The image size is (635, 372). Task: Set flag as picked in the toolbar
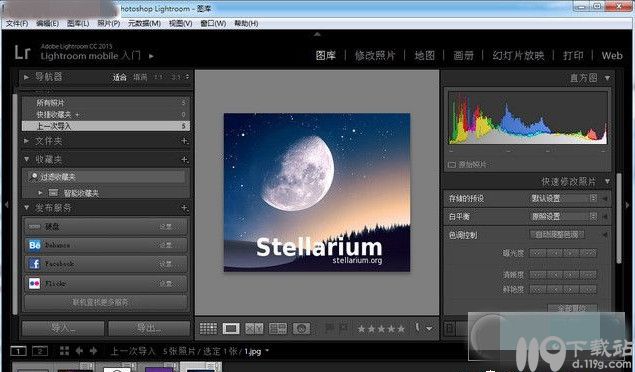pos(330,328)
